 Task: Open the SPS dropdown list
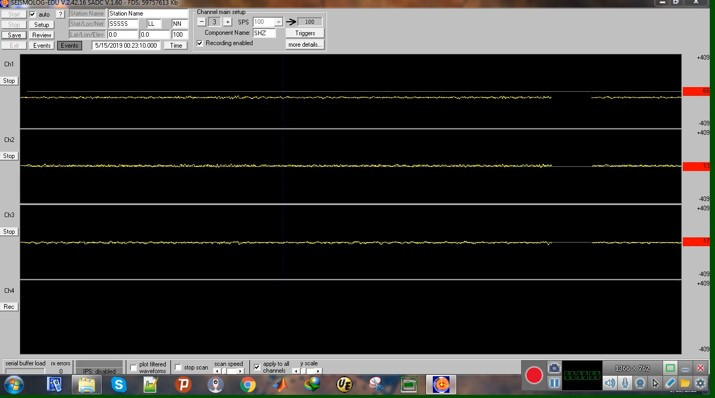278,22
